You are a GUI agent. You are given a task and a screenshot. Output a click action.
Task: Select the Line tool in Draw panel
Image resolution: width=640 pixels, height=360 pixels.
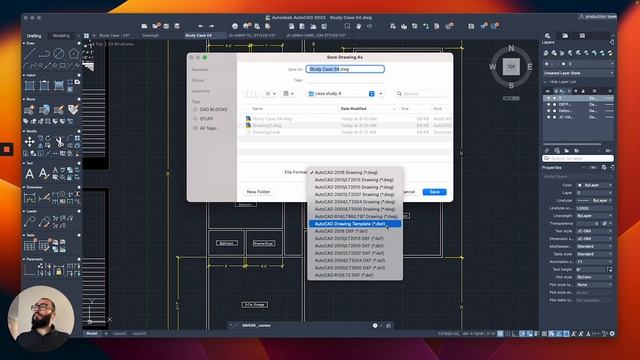[29, 53]
